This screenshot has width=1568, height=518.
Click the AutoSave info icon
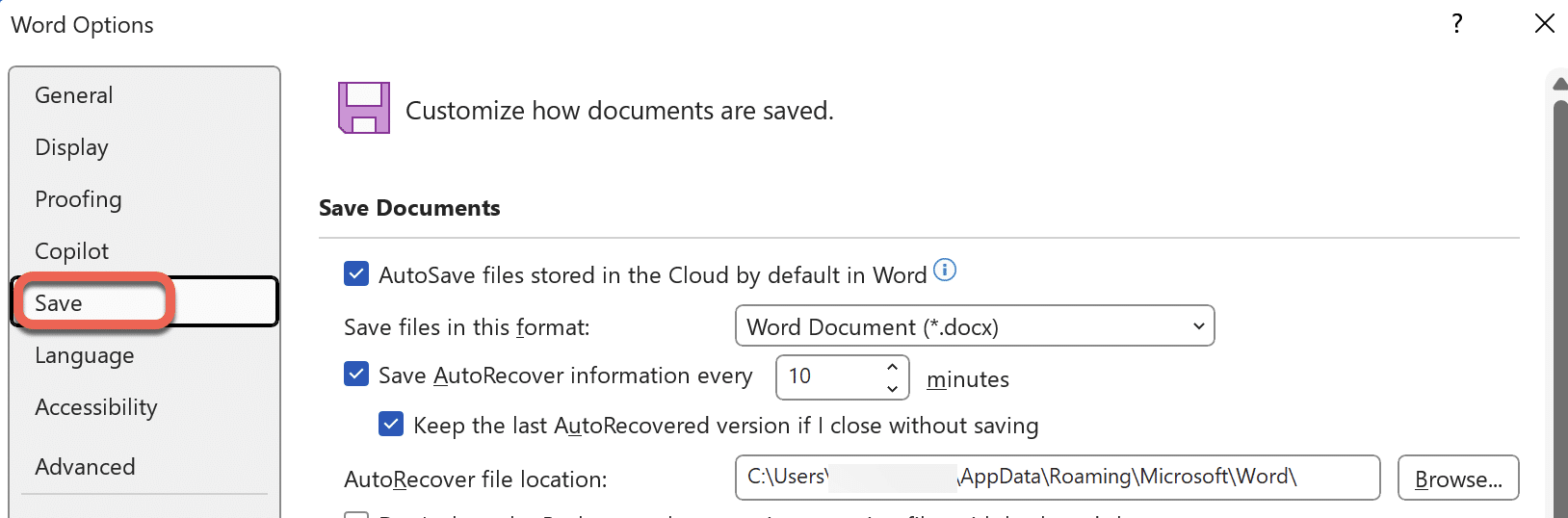coord(945,271)
